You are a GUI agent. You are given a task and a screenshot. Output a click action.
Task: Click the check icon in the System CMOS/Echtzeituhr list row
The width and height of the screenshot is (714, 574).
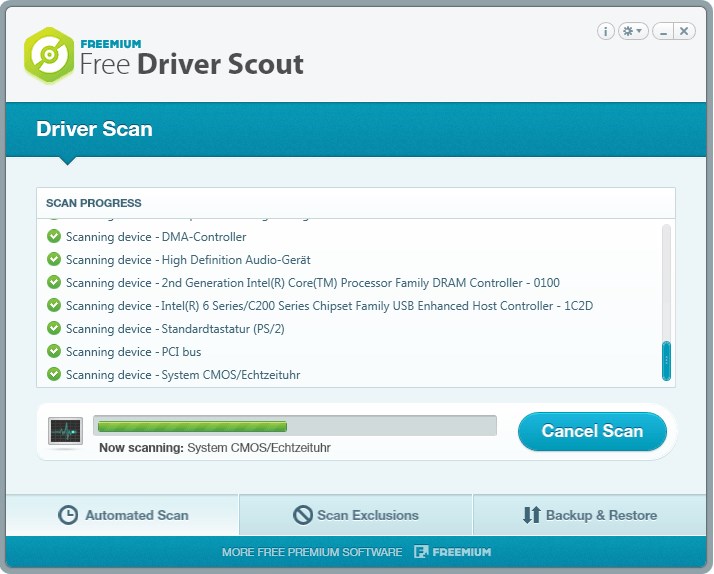point(54,374)
